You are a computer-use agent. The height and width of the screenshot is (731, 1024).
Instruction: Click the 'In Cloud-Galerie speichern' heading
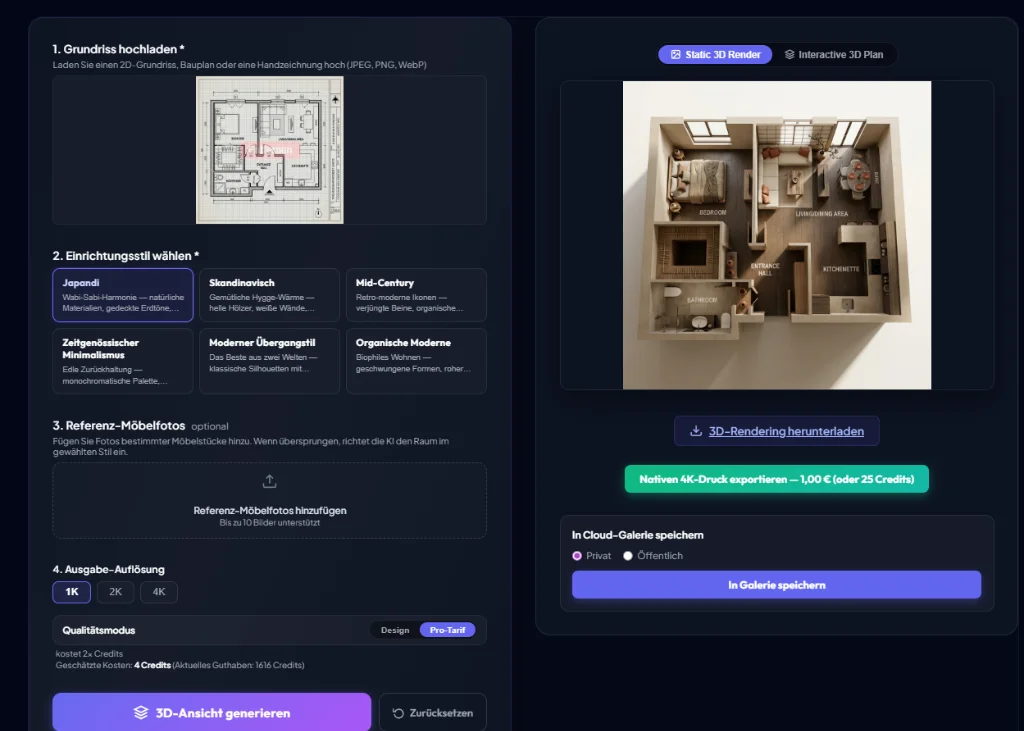pos(637,535)
